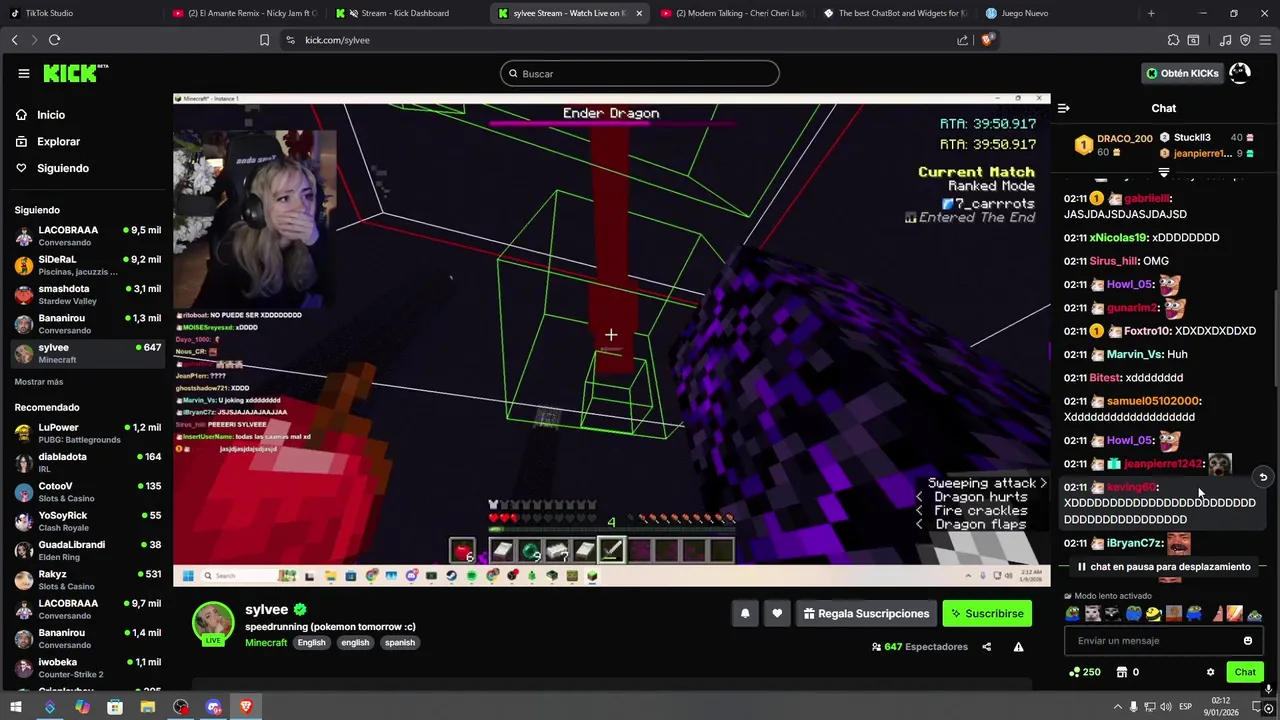Open the Brave VPN shield icon
Viewport: 1280px width, 720px height.
pos(1245,40)
